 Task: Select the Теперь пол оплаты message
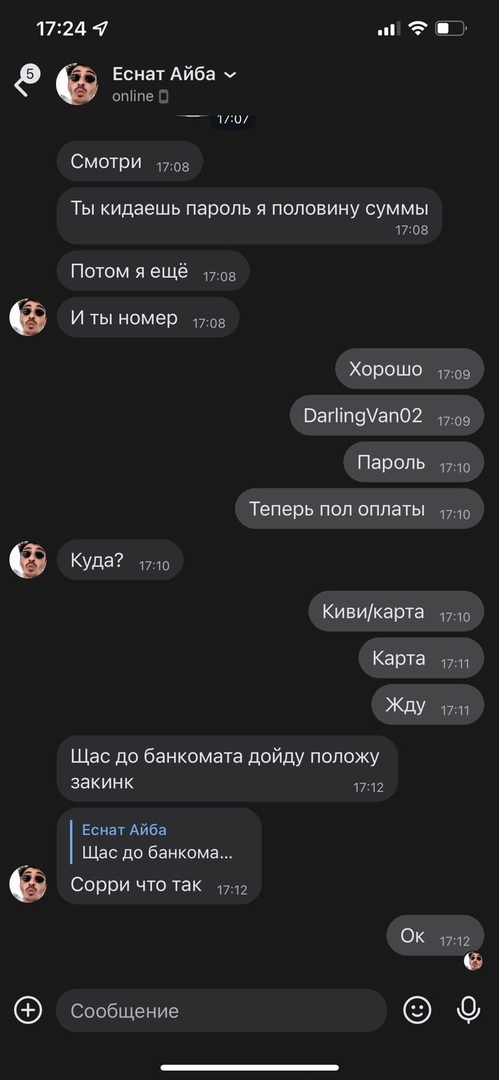coord(360,509)
